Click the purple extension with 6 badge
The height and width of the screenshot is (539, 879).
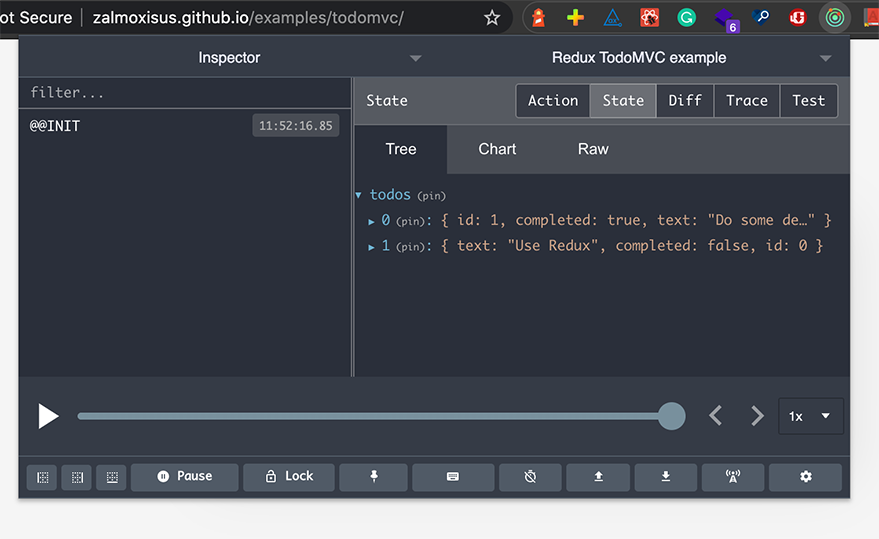(x=726, y=19)
